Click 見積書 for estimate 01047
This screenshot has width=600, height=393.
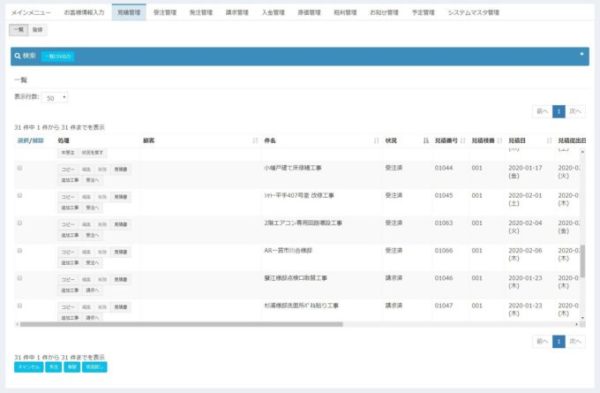click(x=121, y=307)
